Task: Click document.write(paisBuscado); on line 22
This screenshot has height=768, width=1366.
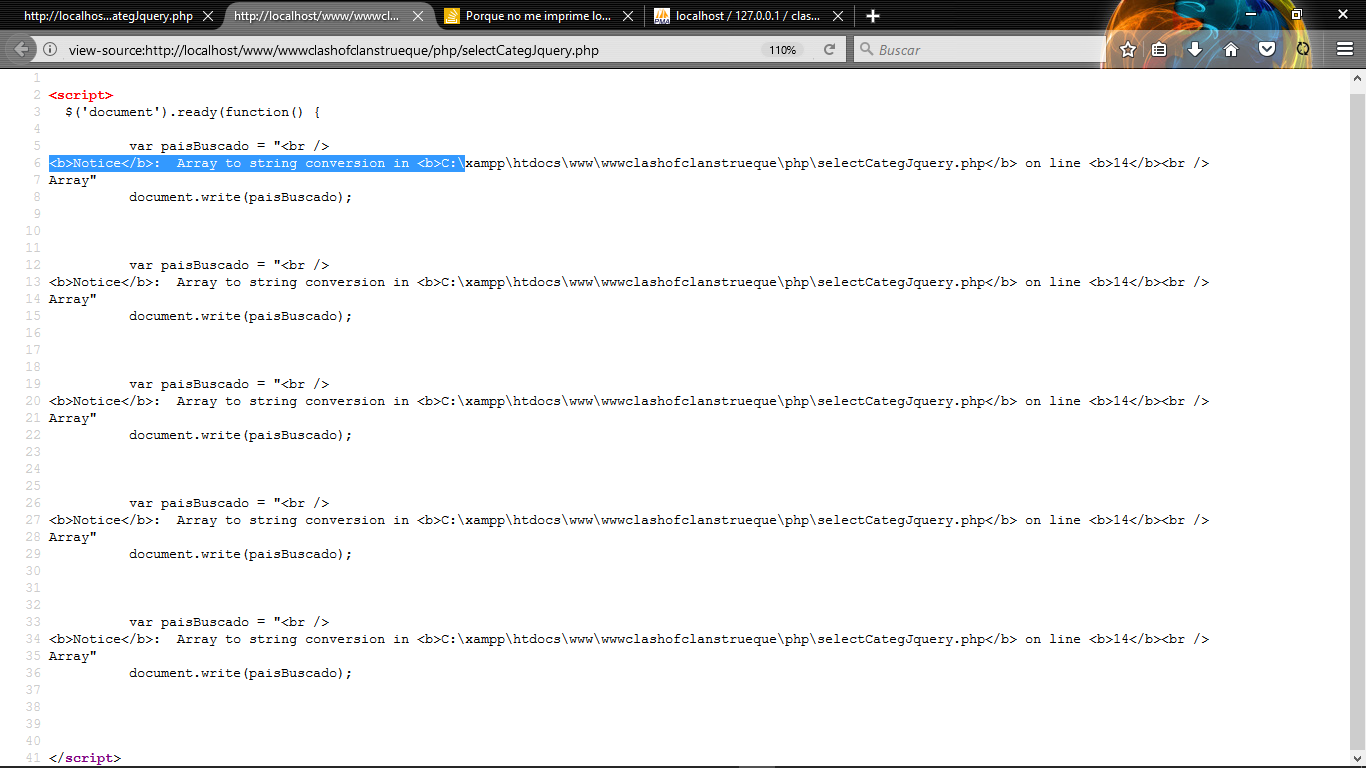Action: [x=241, y=435]
